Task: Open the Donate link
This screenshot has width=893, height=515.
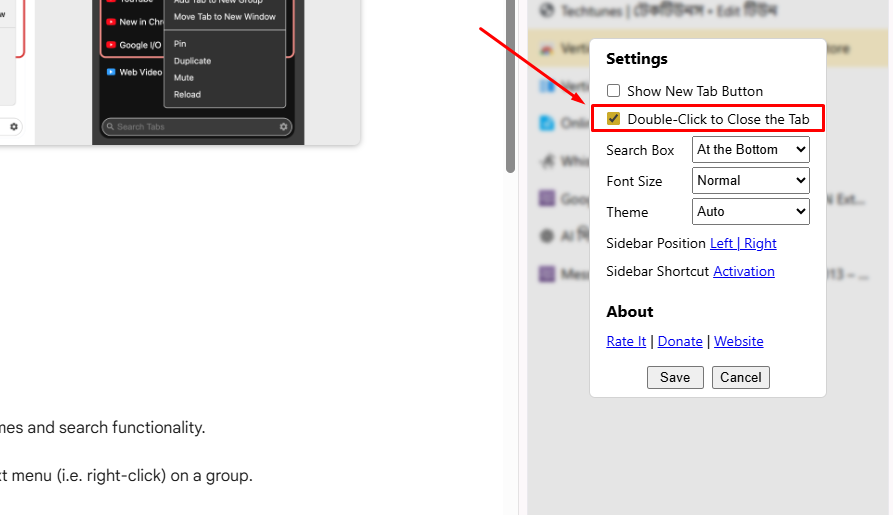Action: [x=680, y=341]
